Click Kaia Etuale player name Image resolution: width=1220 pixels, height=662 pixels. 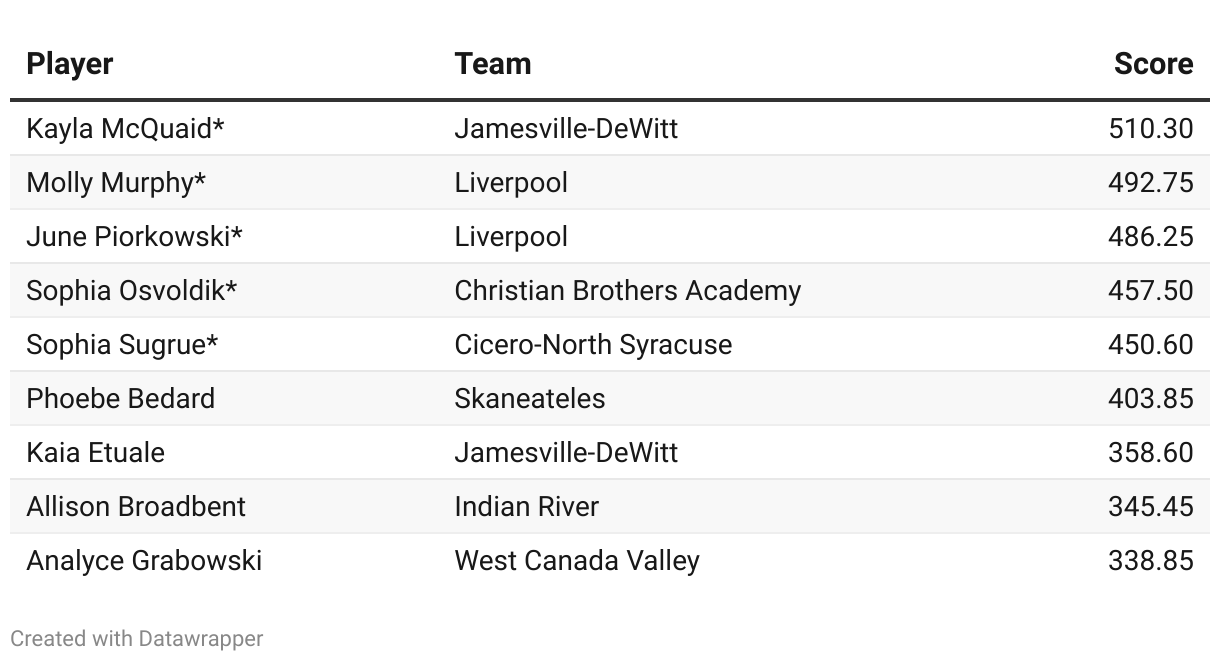tap(96, 453)
